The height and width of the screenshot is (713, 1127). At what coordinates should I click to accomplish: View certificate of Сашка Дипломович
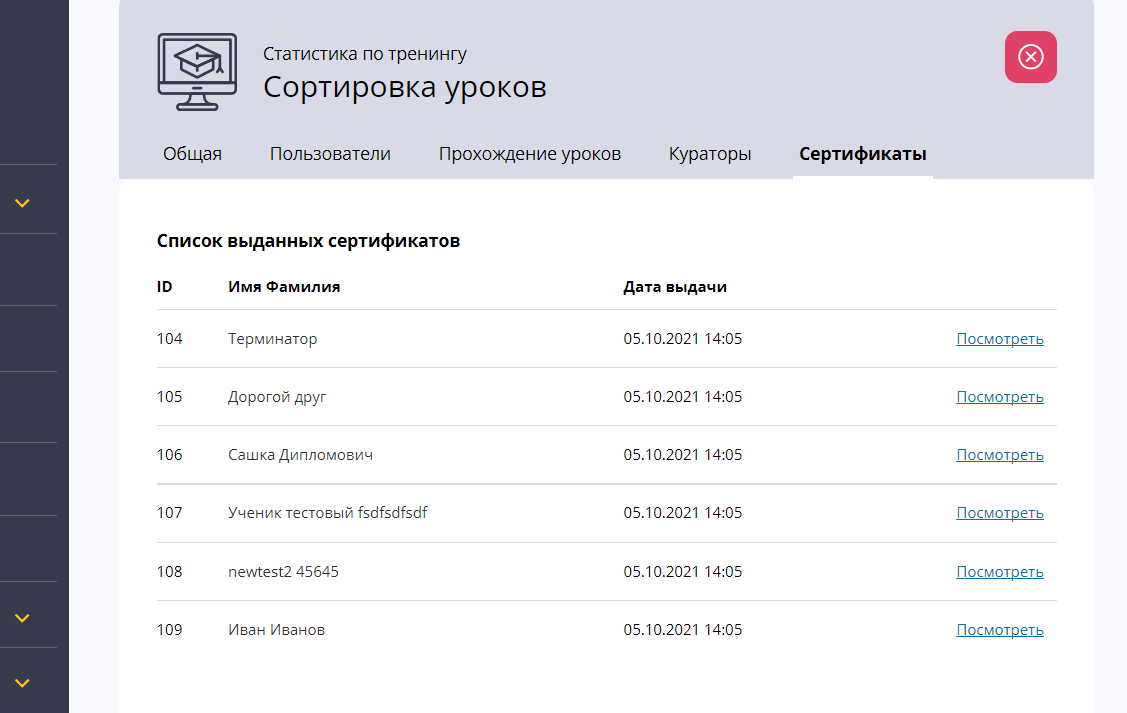[x=1000, y=455]
